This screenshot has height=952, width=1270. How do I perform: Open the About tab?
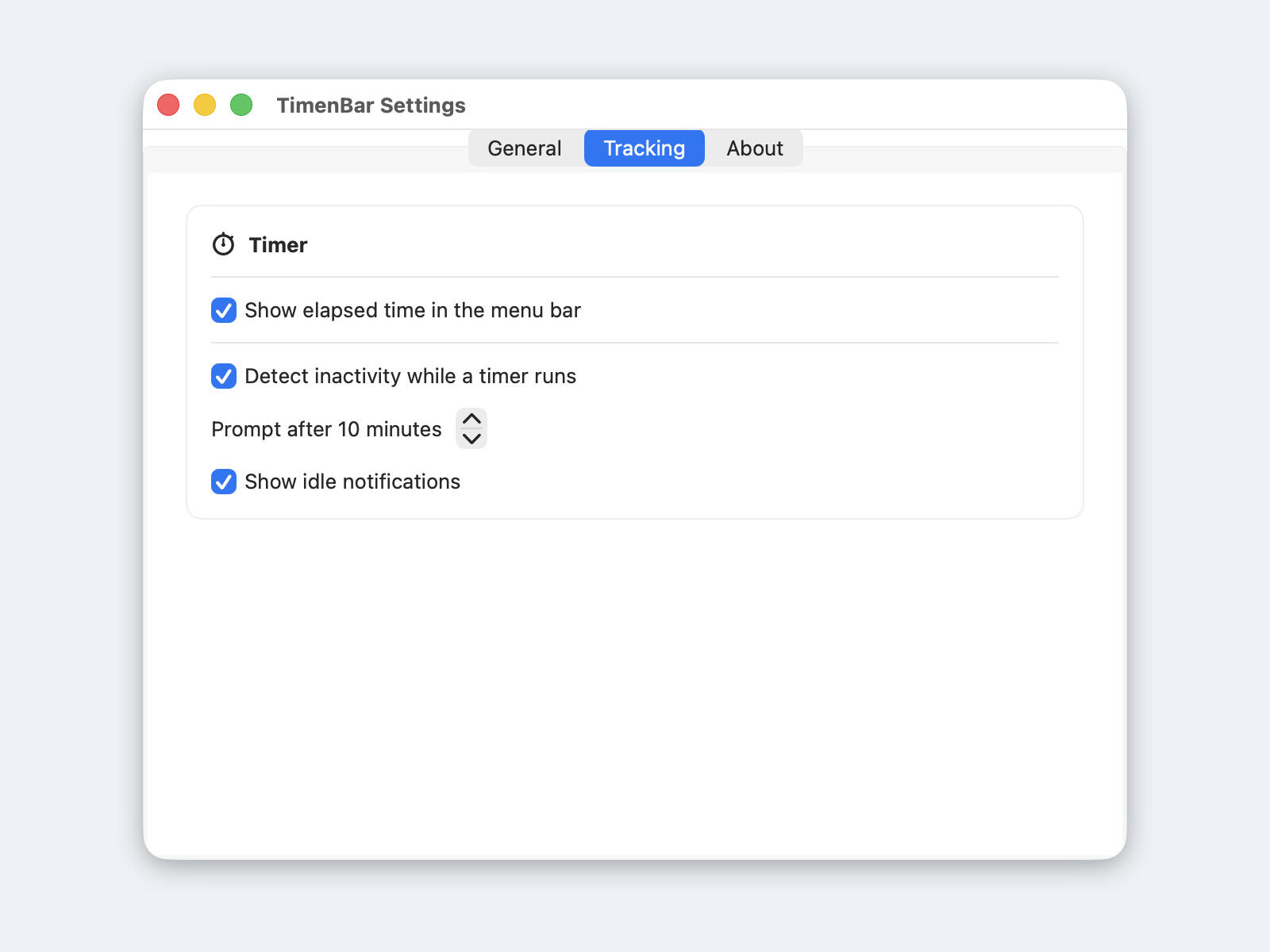[x=755, y=148]
